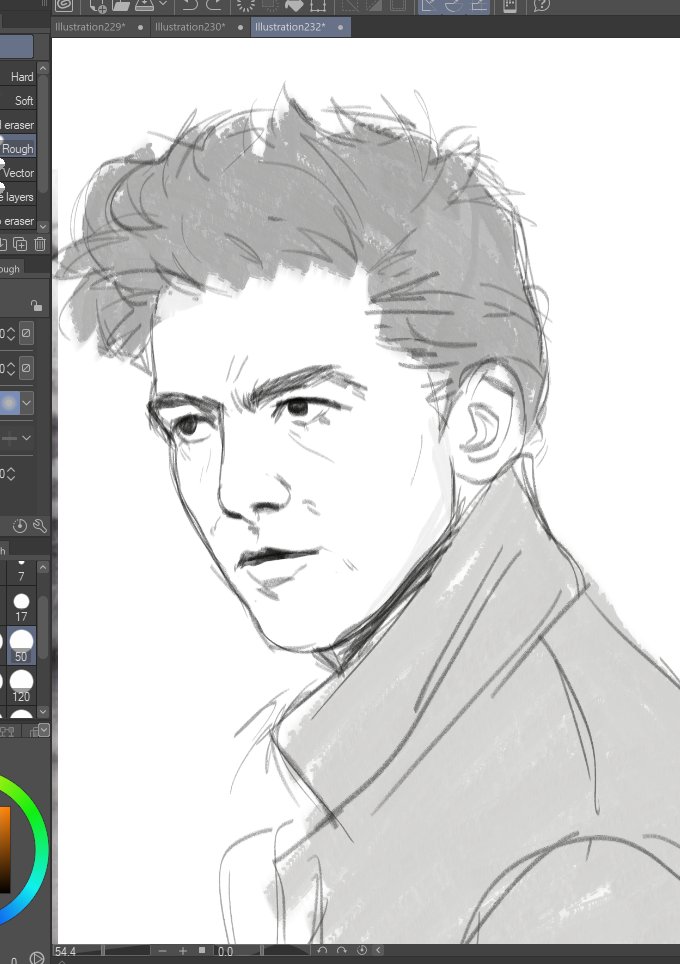This screenshot has height=964, width=680.
Task: Expand the Save options dropdown arrow
Action: [x=163, y=5]
